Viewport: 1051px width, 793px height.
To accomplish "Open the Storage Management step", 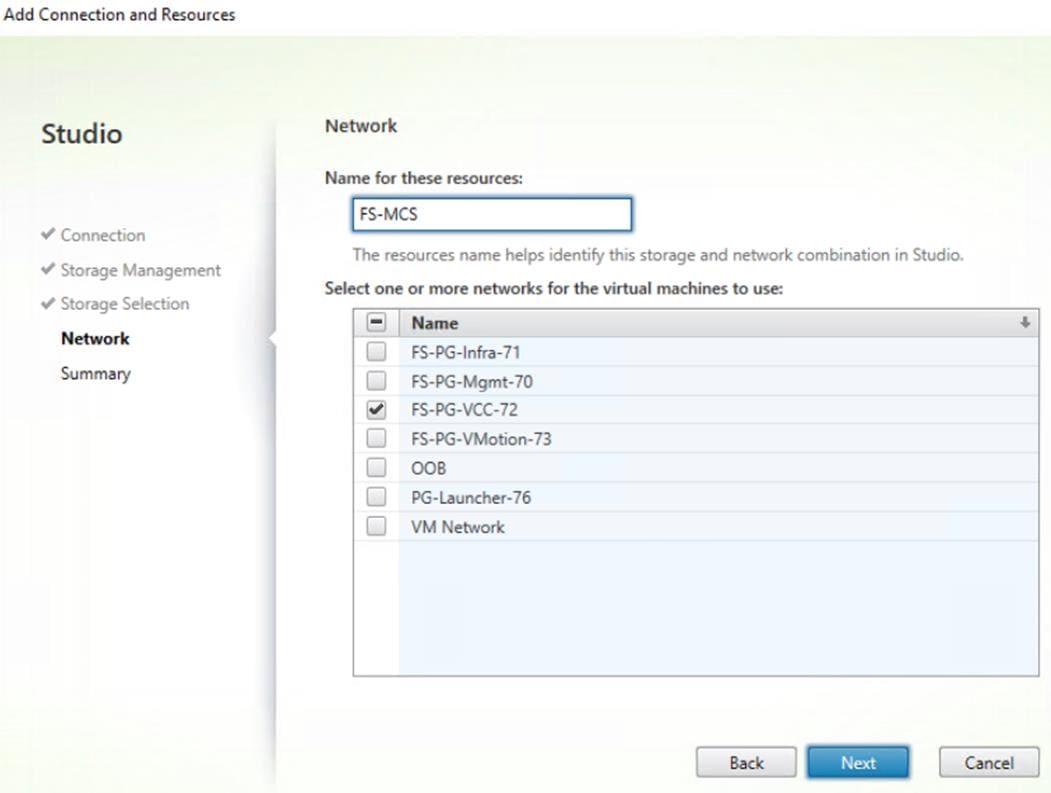I will coord(140,270).
